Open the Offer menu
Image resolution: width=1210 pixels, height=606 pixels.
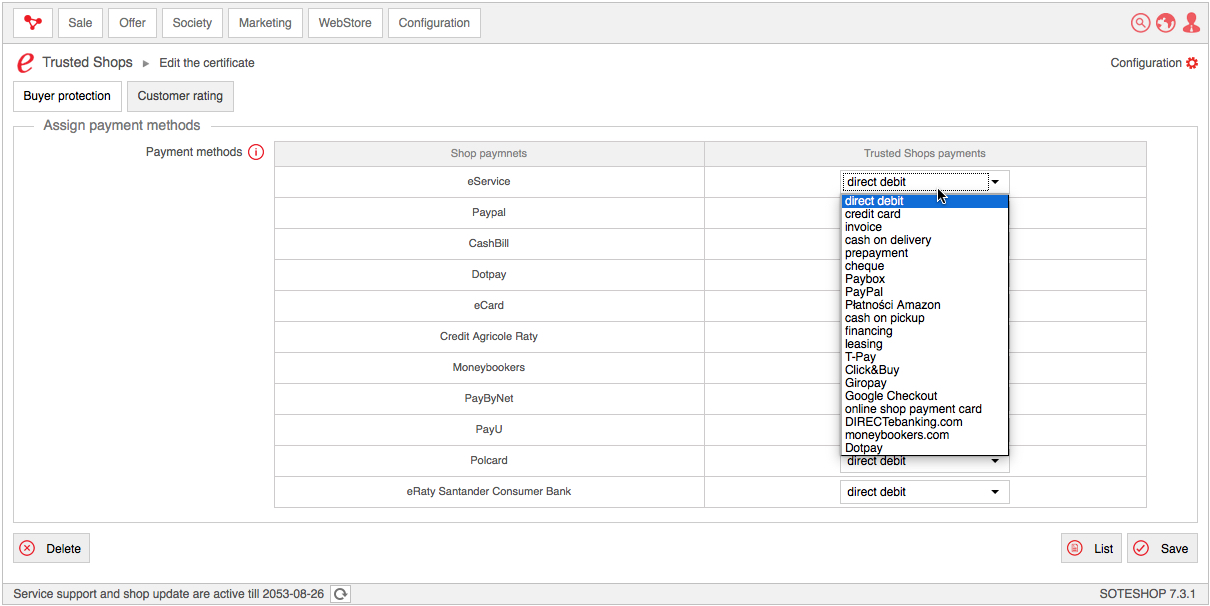pos(132,23)
